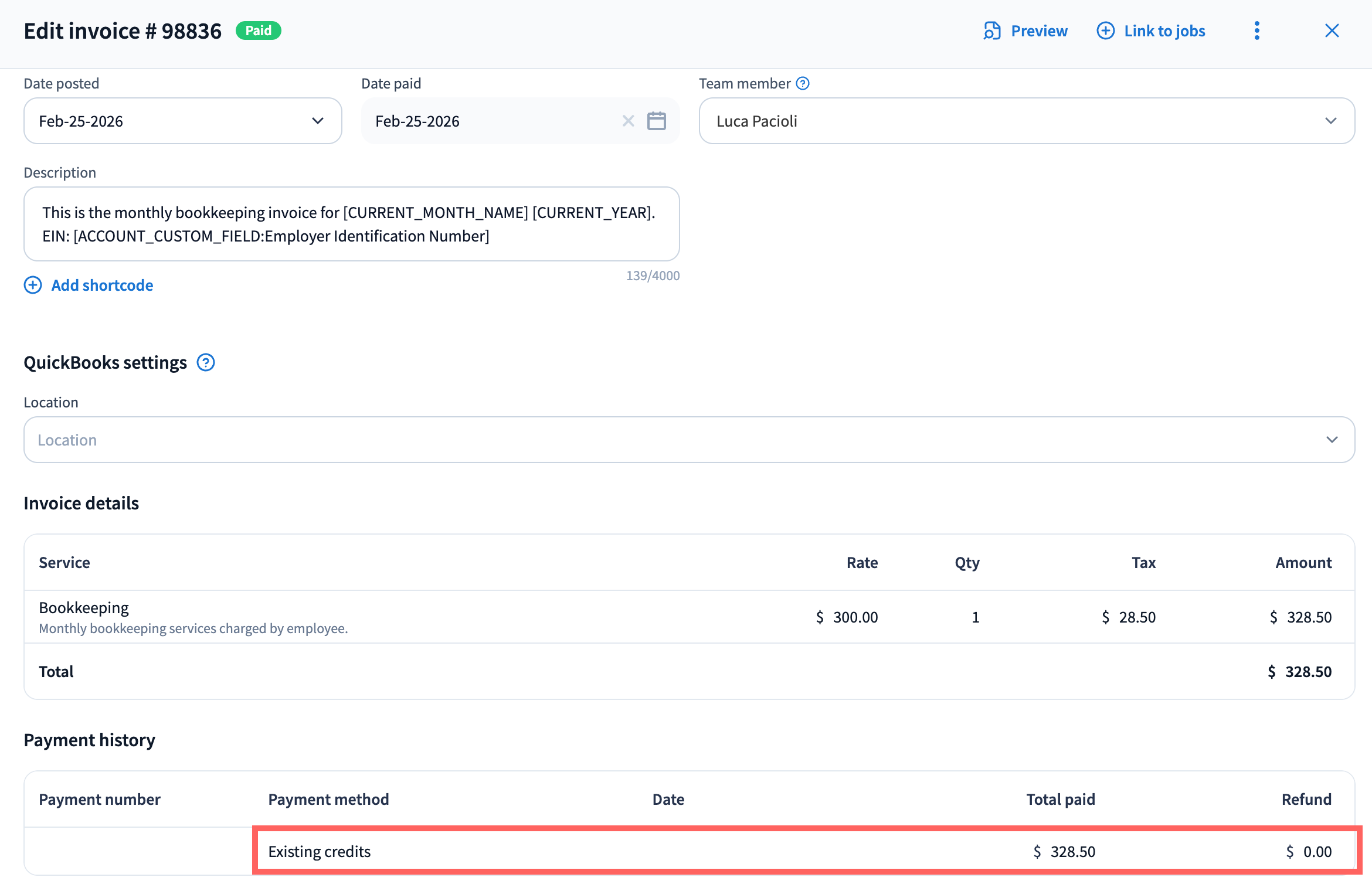Open the Date paid calendar picker
1372x884 pixels.
[656, 121]
